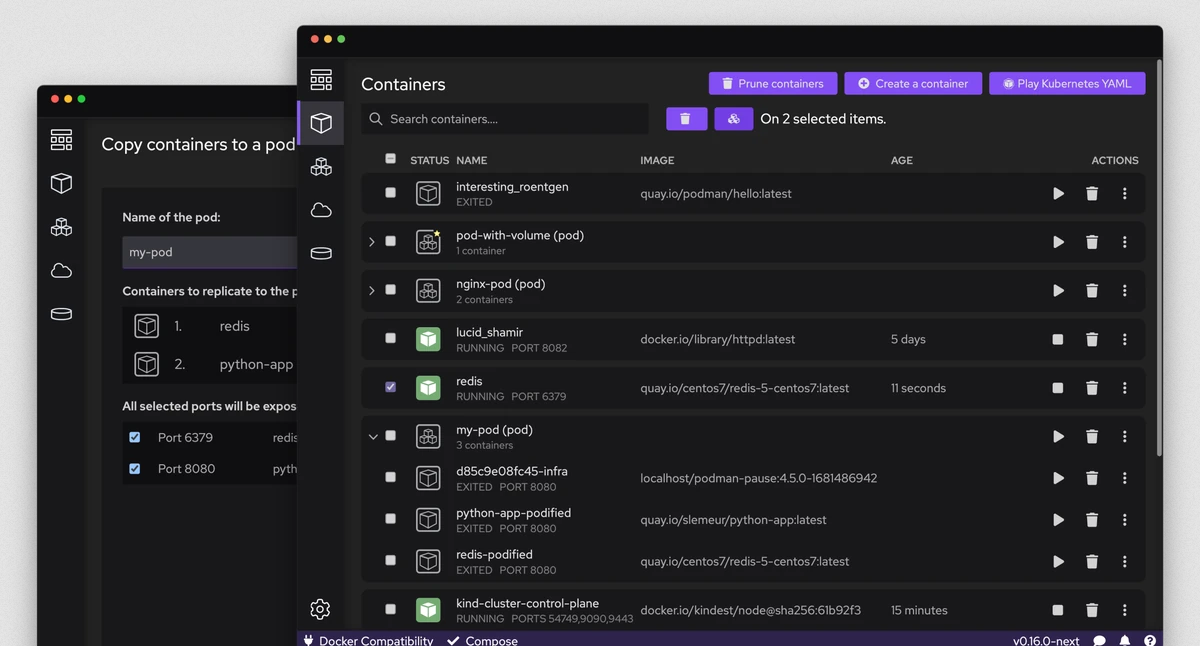Open kebab menu for redis-podified
Screen dimensions: 1200x646
1124,561
